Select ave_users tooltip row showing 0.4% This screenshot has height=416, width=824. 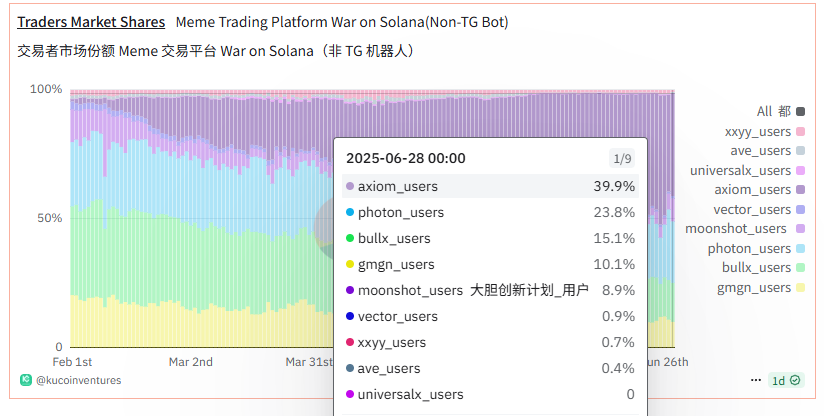[x=490, y=368]
